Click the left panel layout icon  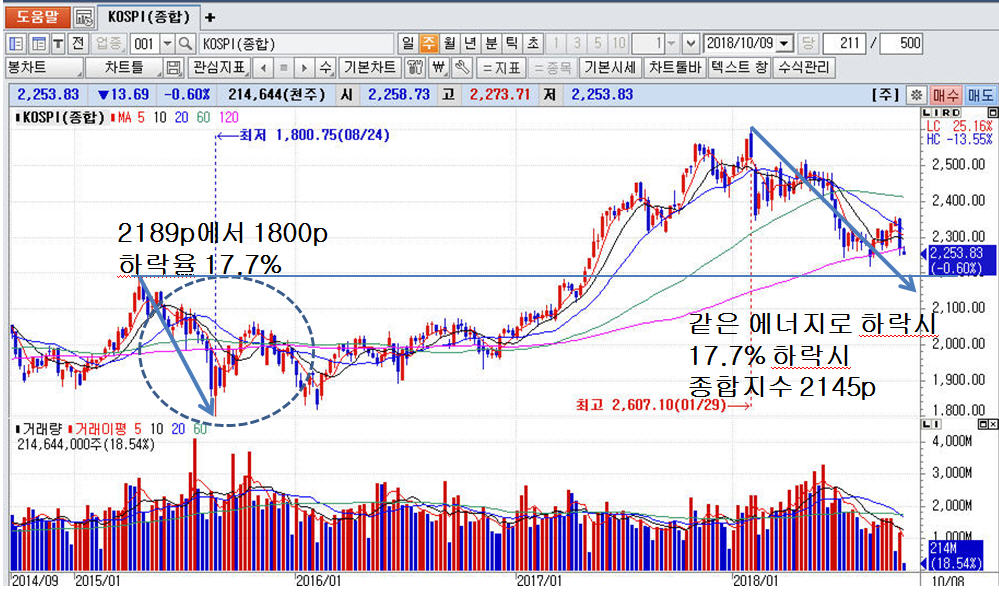coord(17,43)
